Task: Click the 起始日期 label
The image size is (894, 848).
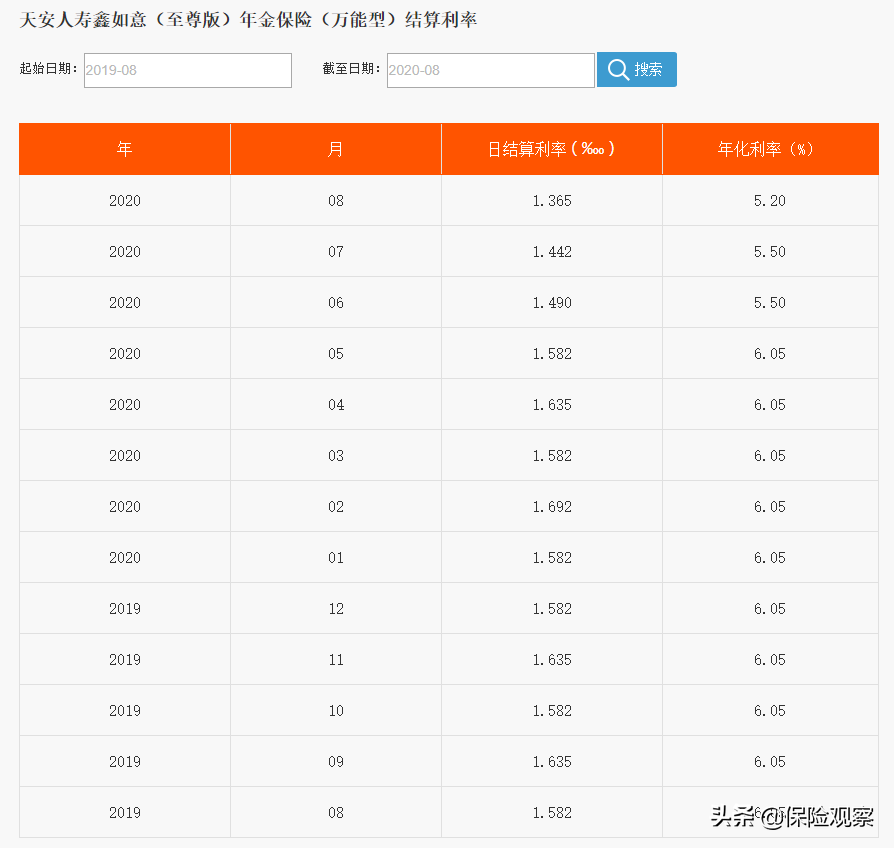Action: coord(48,69)
